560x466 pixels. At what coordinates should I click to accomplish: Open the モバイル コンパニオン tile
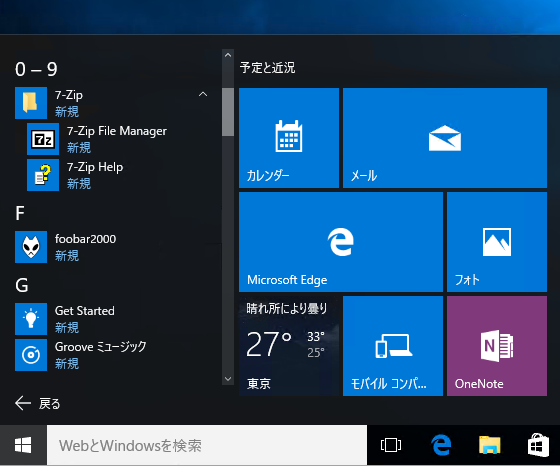click(393, 346)
